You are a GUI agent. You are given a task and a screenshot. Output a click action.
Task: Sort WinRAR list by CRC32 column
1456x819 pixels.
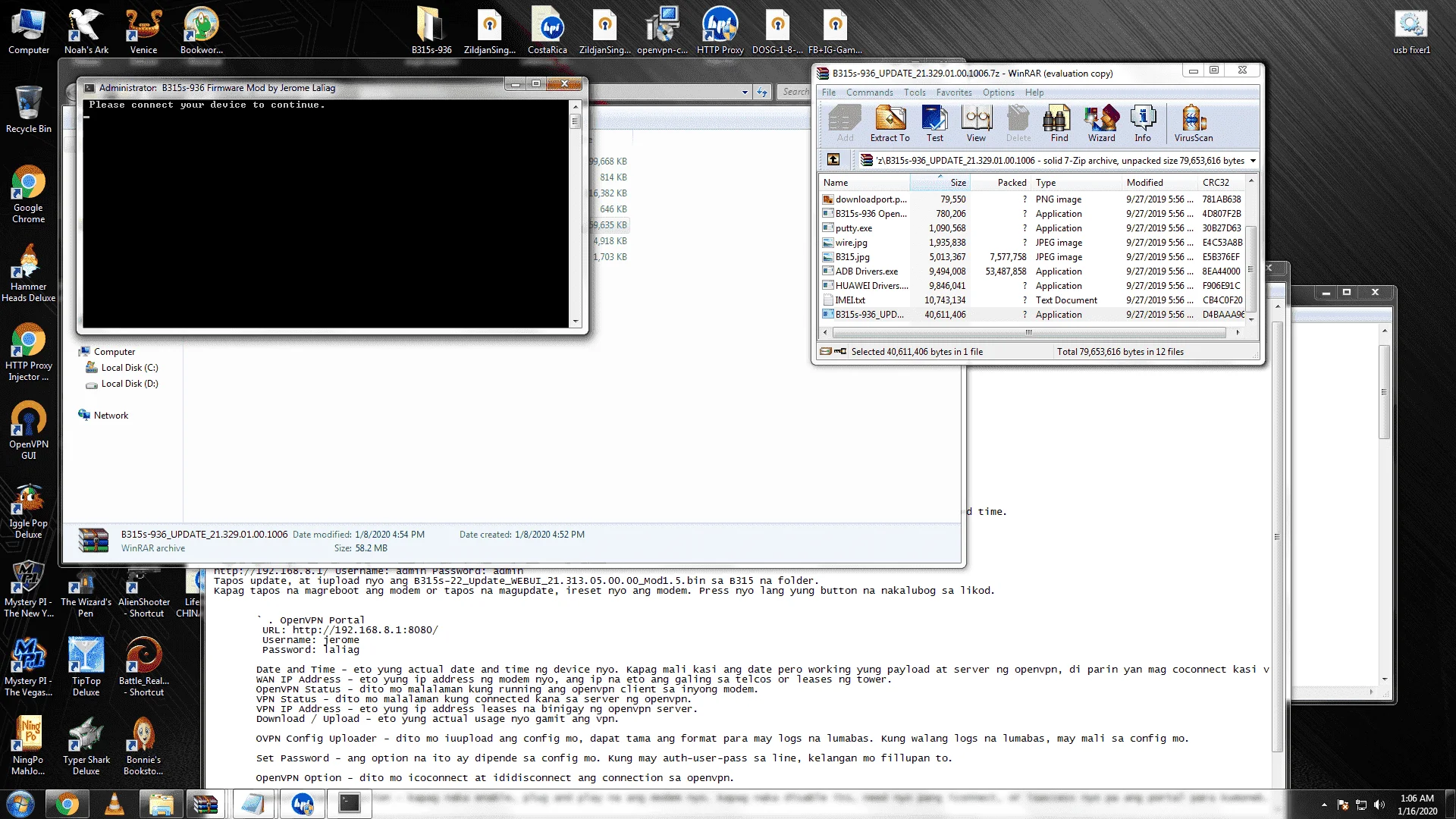(x=1221, y=182)
